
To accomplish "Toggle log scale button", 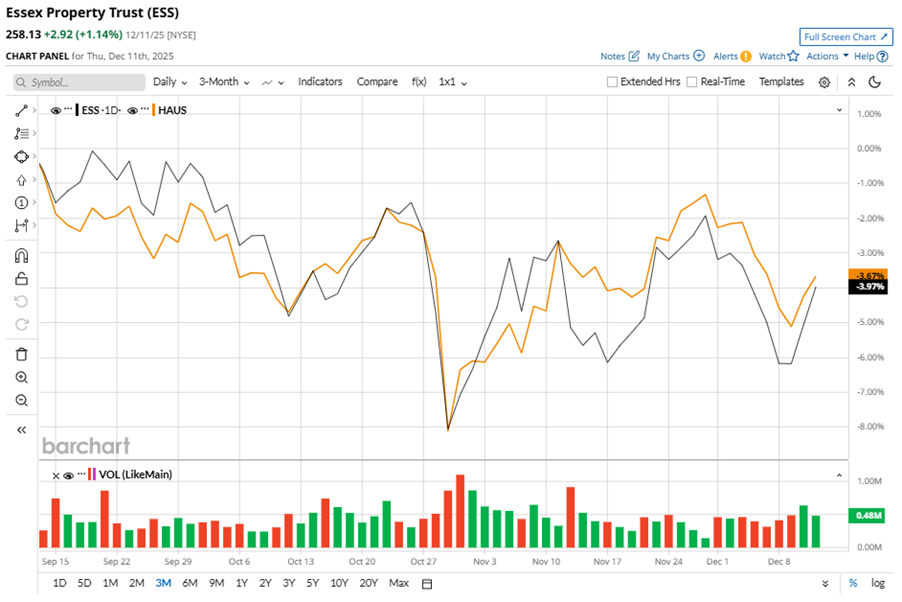I will tap(878, 583).
